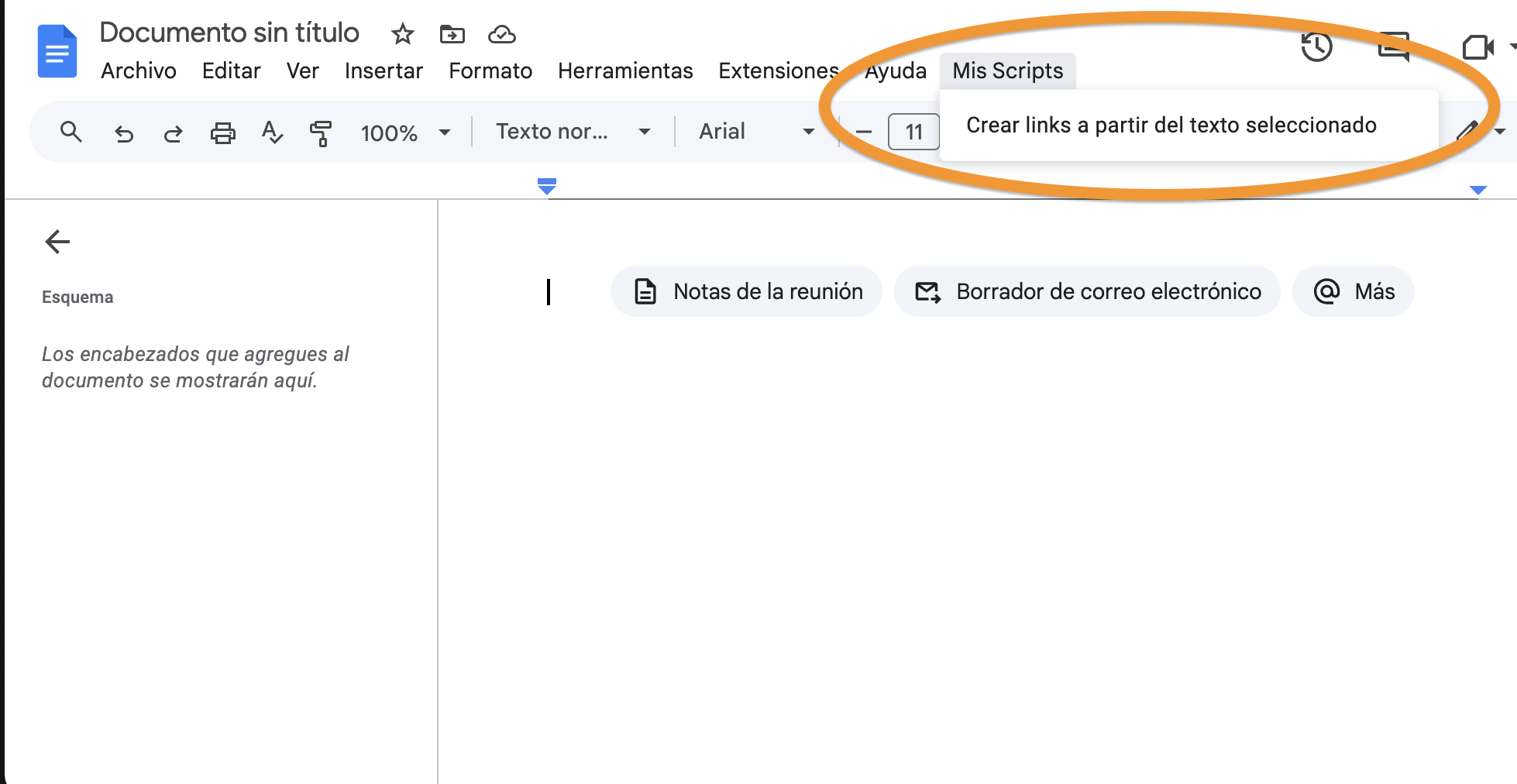Open version history clock icon
The image size is (1517, 784).
coord(1316,47)
